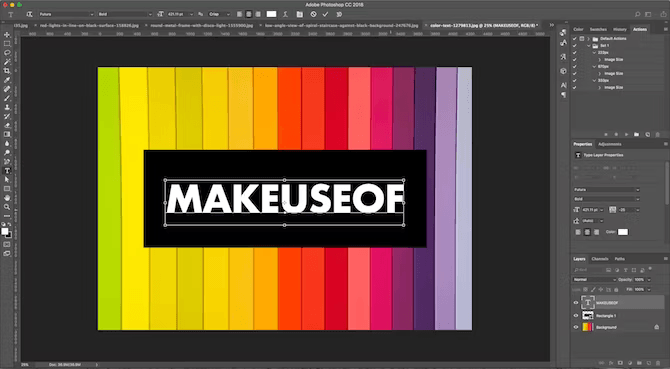Hide the Rectangle 1 layer
Viewport: 670px width, 369px height.
tap(576, 316)
